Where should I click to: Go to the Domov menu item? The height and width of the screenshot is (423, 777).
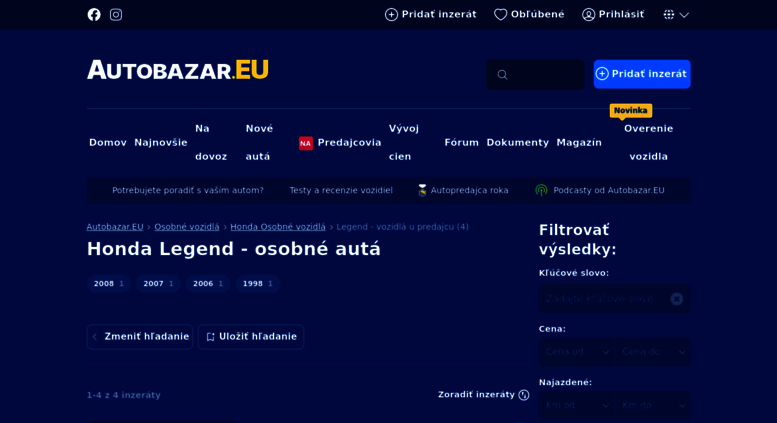pos(108,143)
